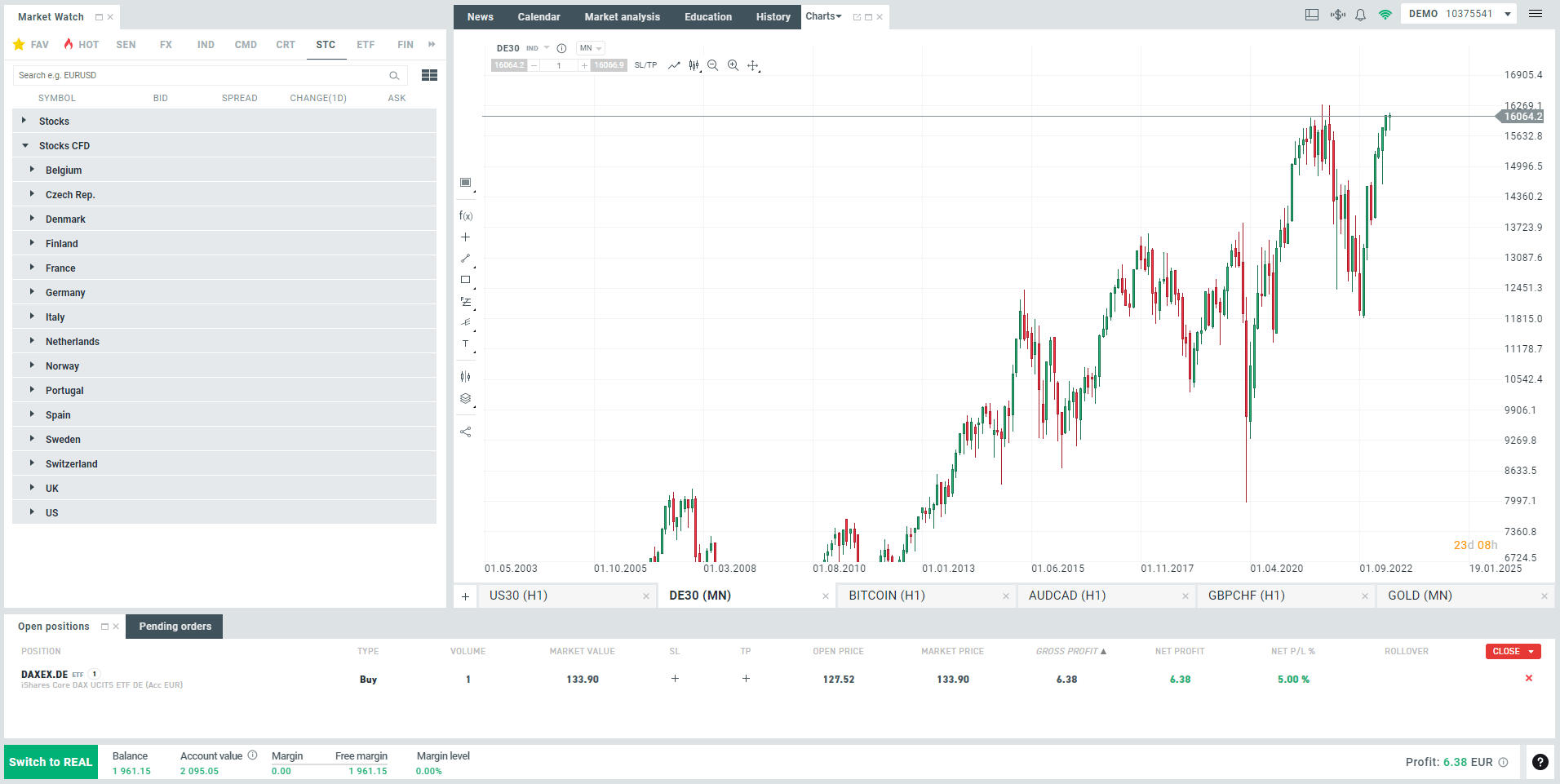
Task: Toggle SL/TP levels on the order panel
Action: coord(645,65)
